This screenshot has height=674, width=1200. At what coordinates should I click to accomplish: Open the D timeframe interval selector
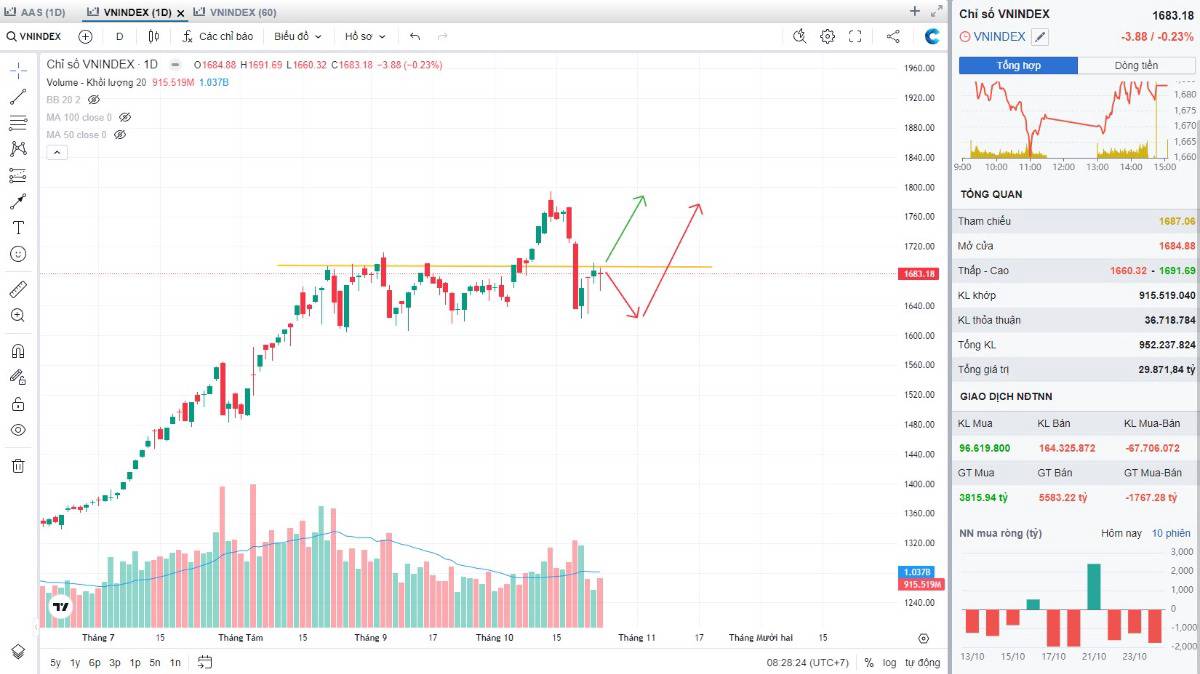pyautogui.click(x=119, y=36)
